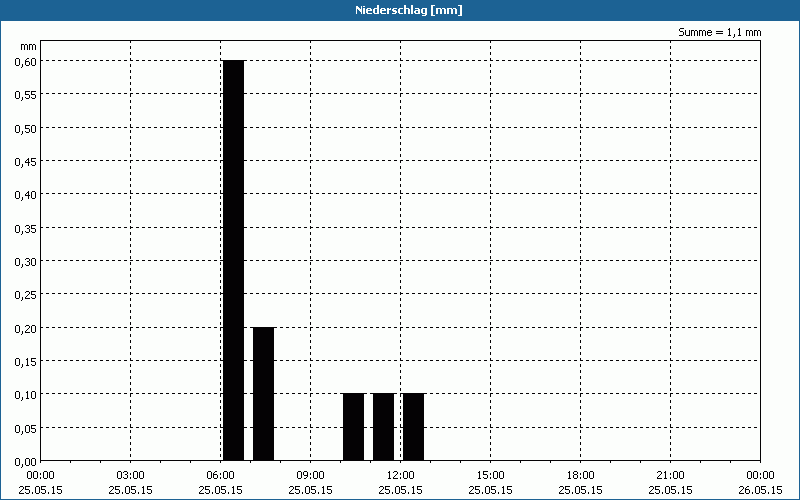The width and height of the screenshot is (800, 500).
Task: Click the 0,10 mm bar starting at 12:00
Action: [x=414, y=427]
